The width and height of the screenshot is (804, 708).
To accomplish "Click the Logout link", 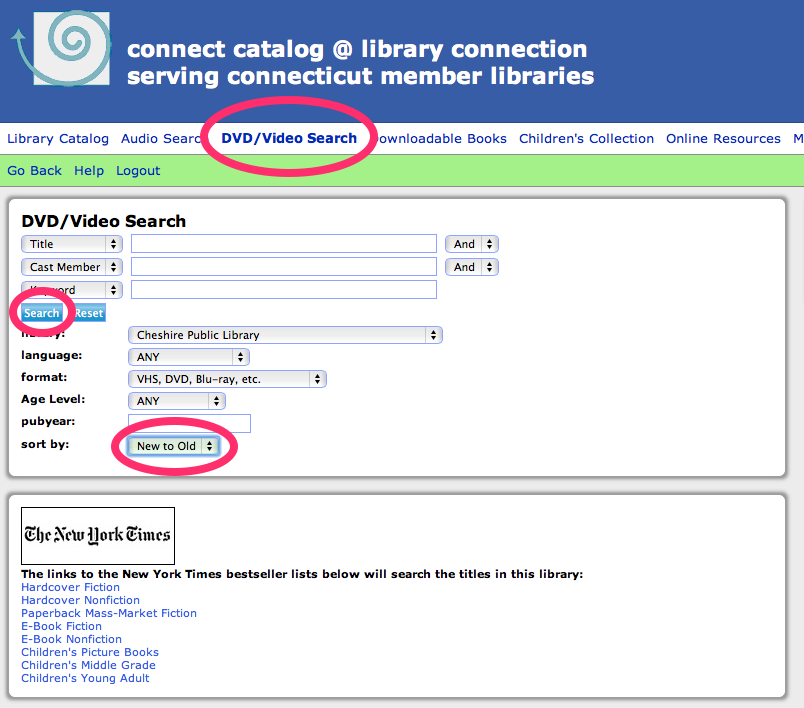I will tap(138, 171).
